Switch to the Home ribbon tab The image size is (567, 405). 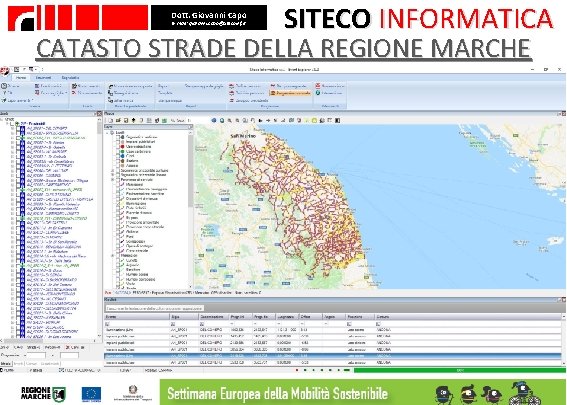(x=21, y=78)
